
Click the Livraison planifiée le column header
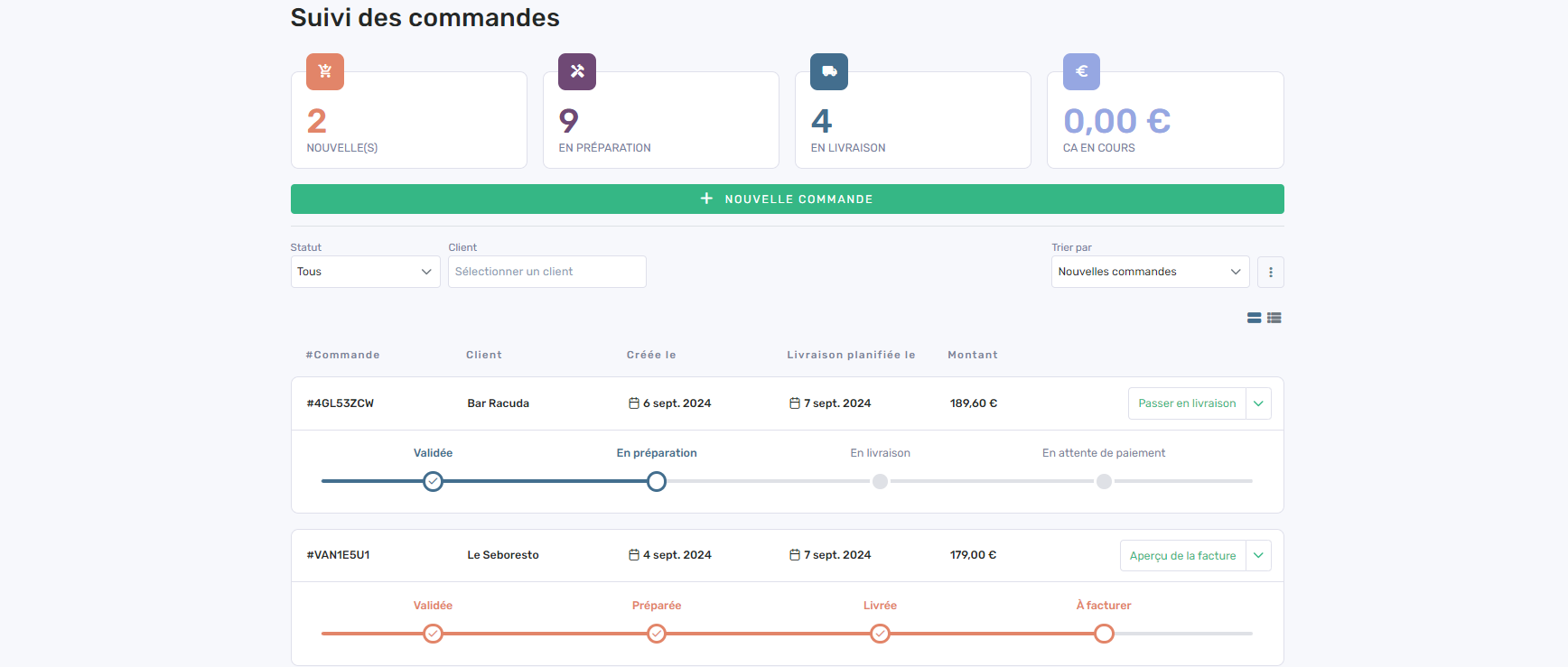point(851,355)
